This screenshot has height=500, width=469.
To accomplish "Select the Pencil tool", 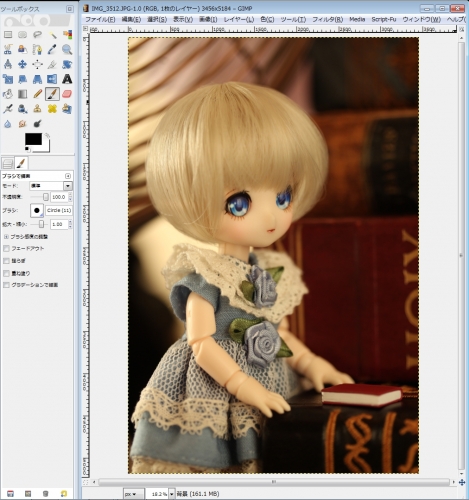I will 37,94.
